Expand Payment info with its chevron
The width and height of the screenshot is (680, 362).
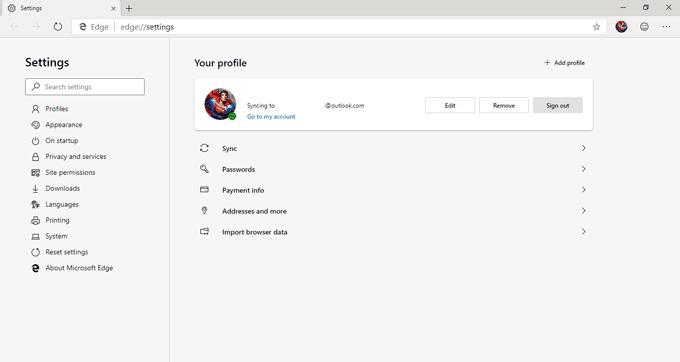click(x=584, y=190)
